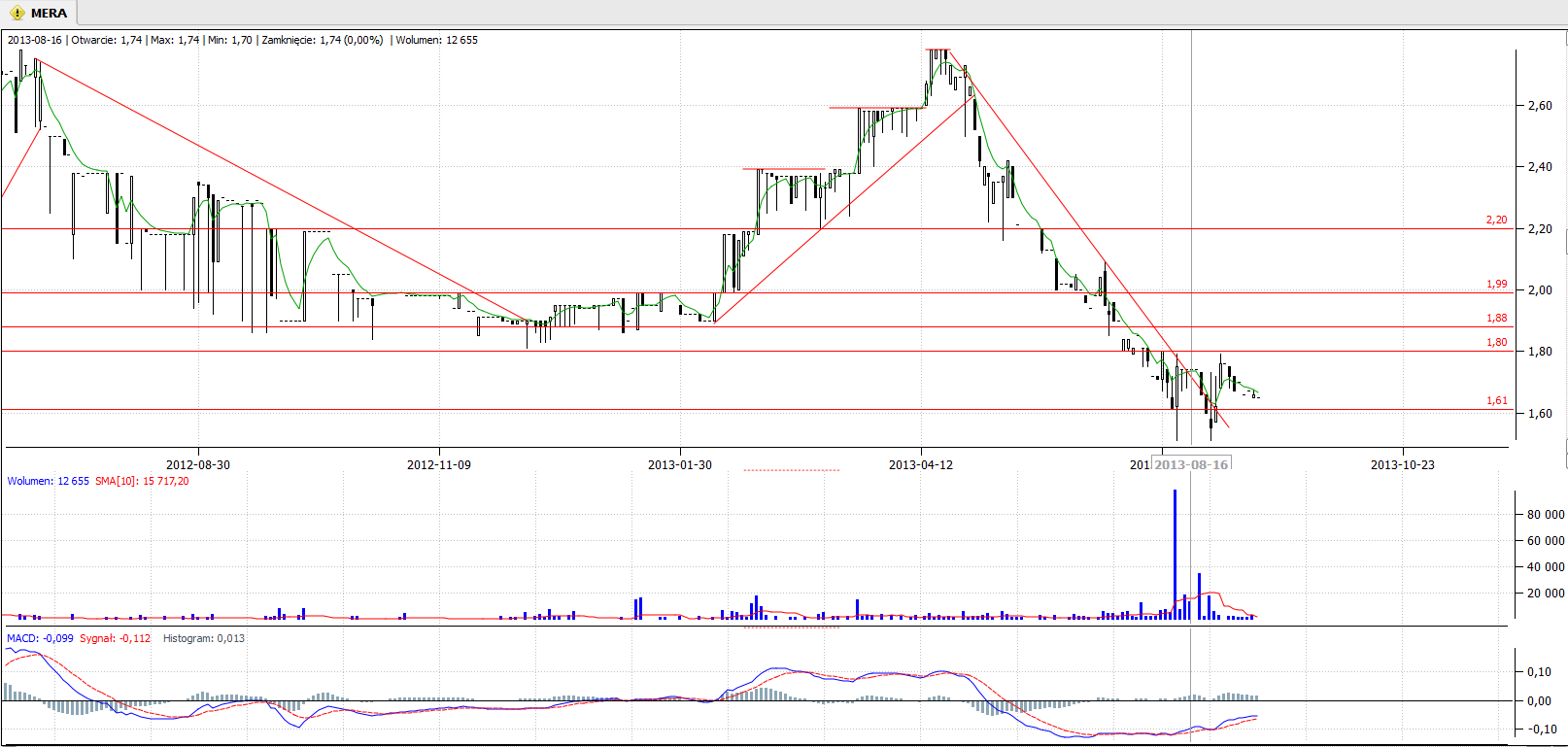This screenshot has width=1568, height=747.
Task: Click the Histogram: 0,013 label
Action: coord(203,638)
